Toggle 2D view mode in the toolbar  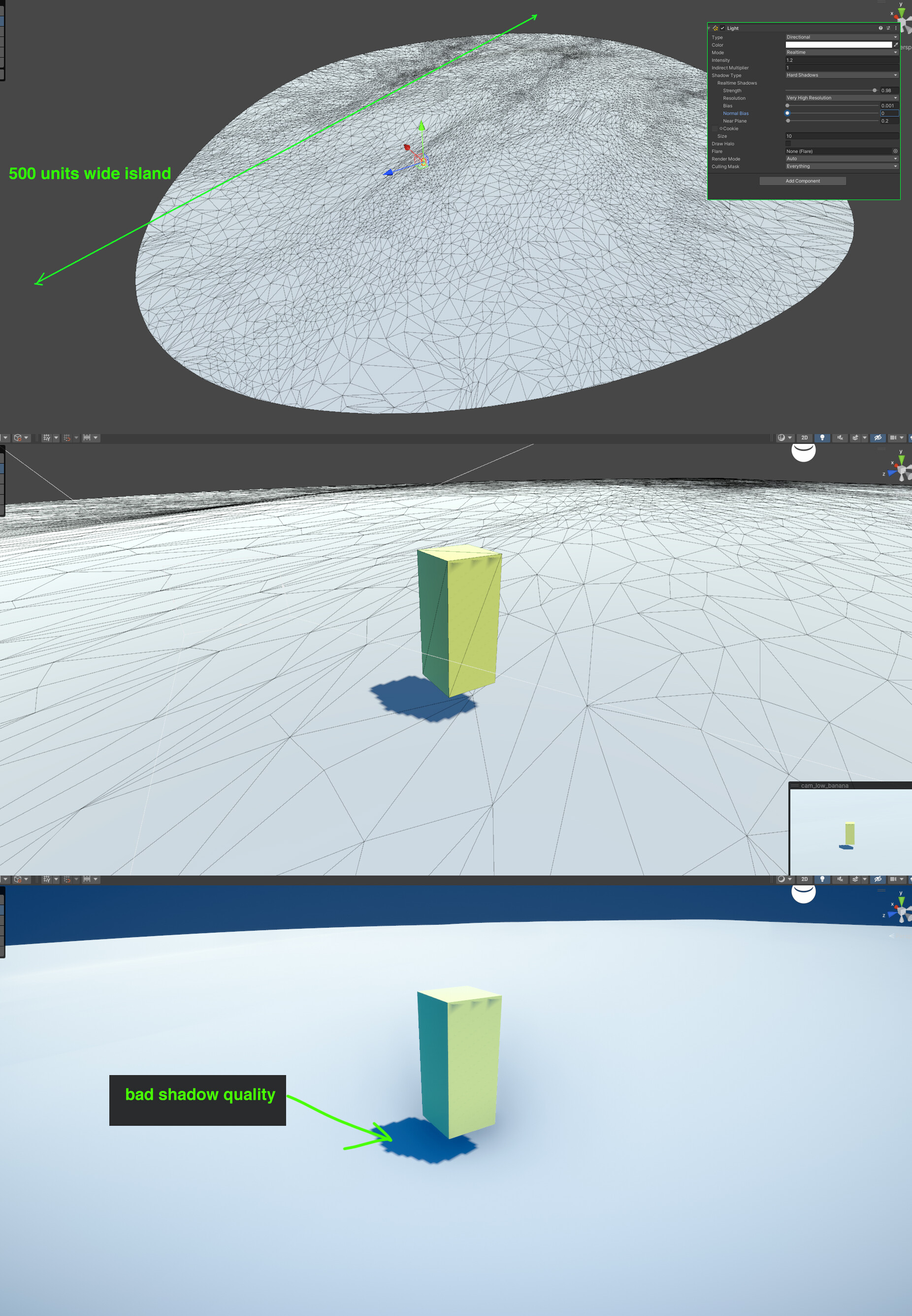coord(805,438)
